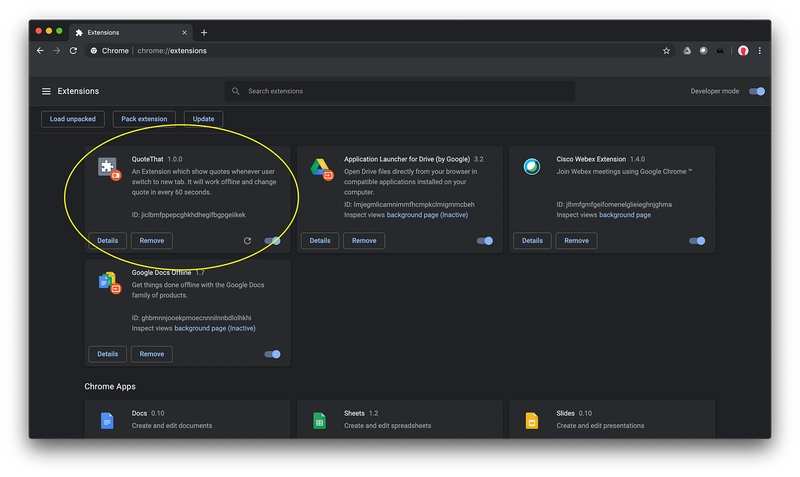
Task: Click the QuoteThat puzzle piece icon
Action: 108,167
